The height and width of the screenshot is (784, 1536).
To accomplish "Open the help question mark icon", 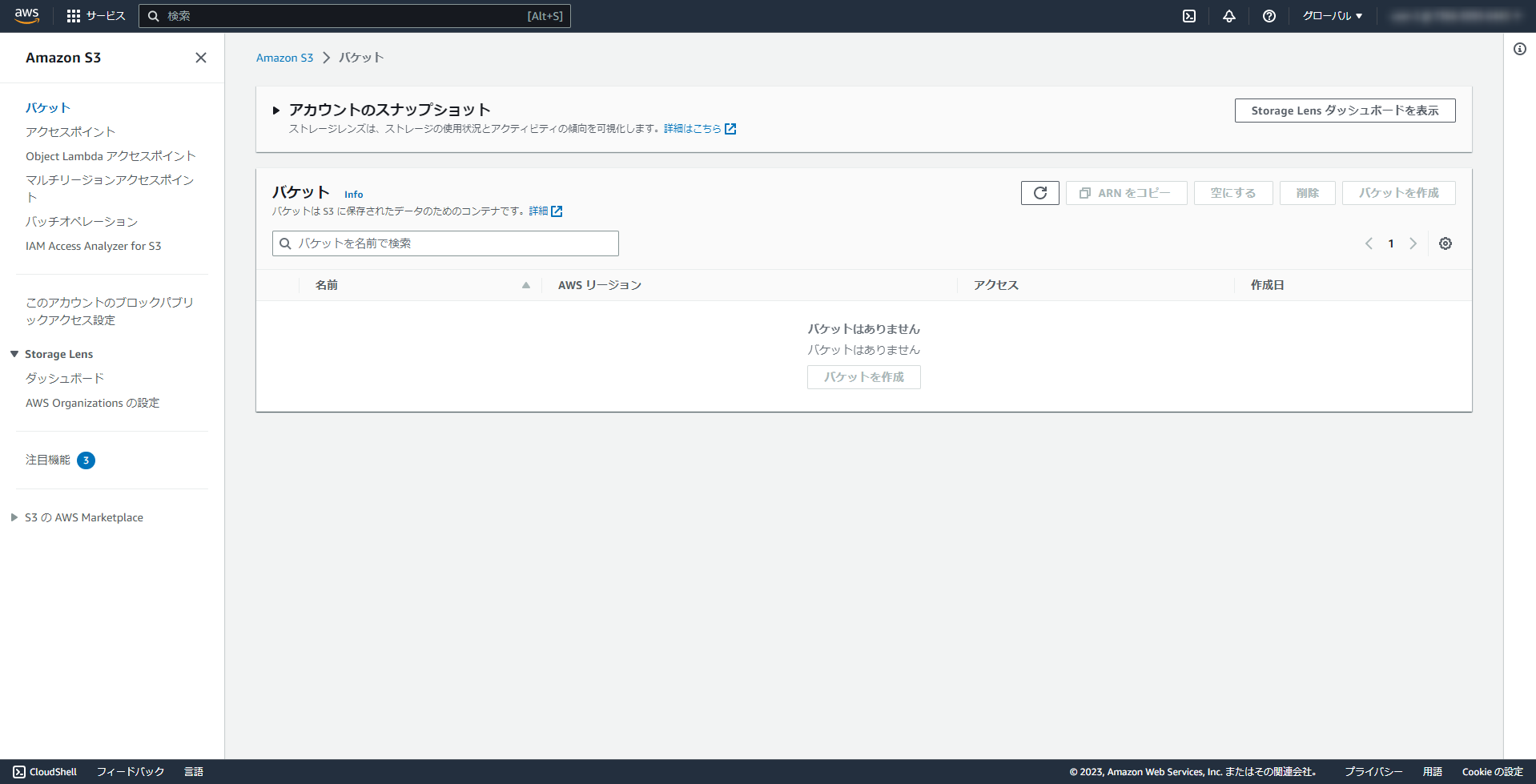I will [x=1269, y=16].
